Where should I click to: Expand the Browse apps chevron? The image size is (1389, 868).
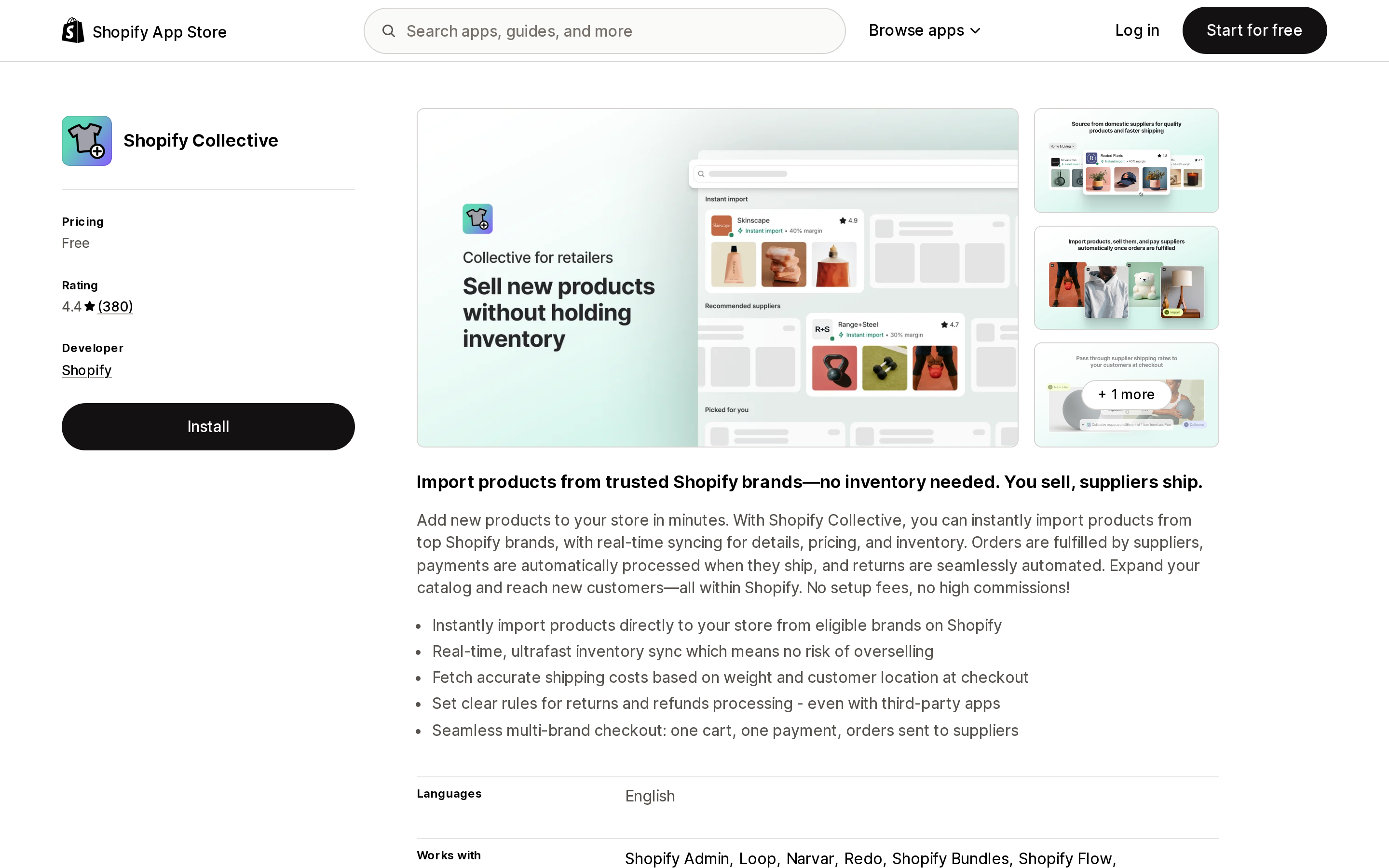(975, 31)
